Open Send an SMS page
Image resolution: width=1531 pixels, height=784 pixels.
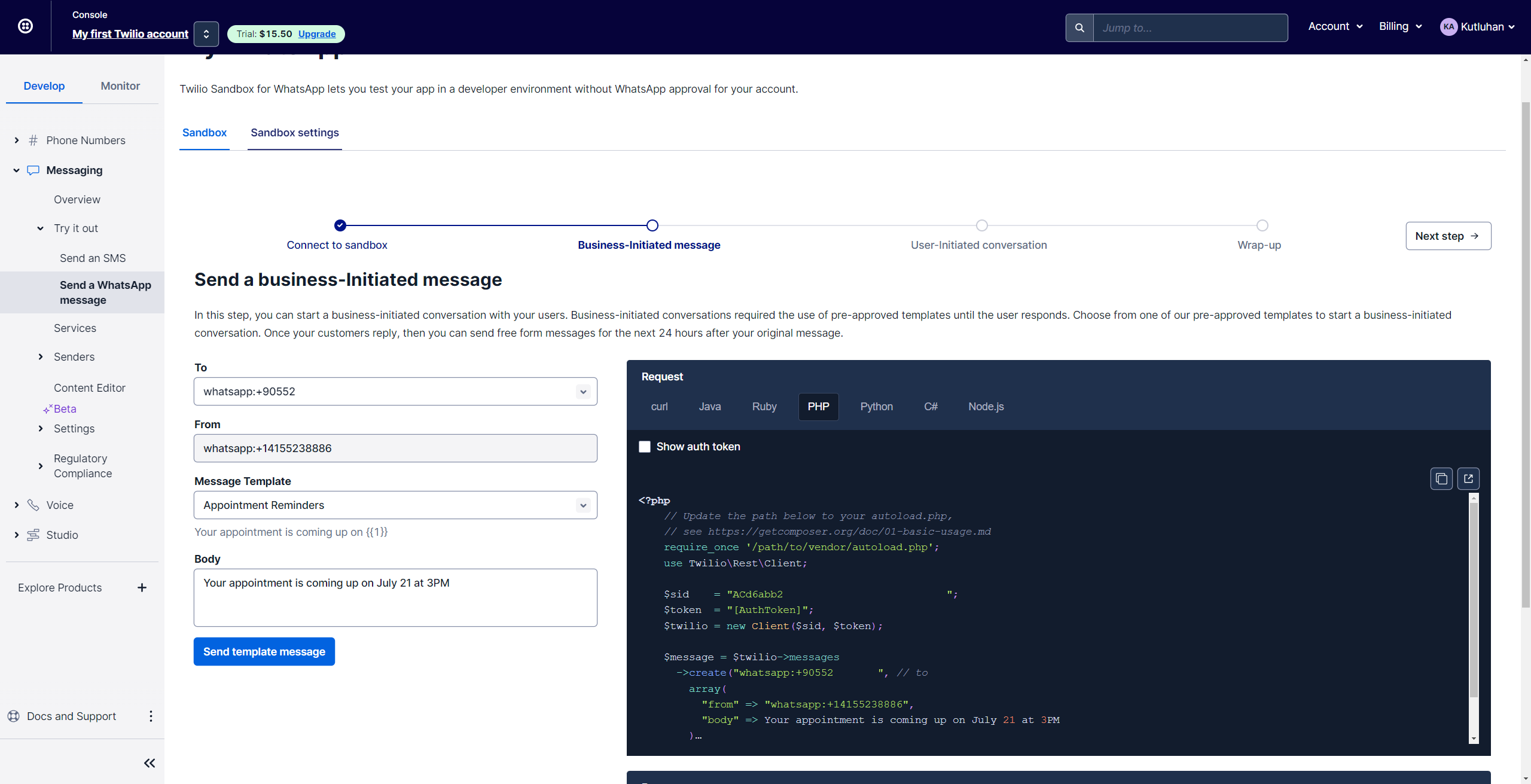coord(93,258)
